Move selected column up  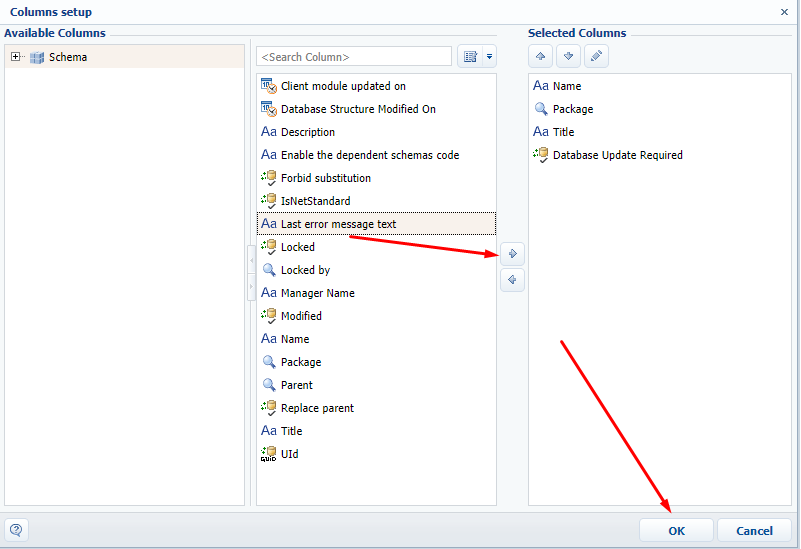540,56
